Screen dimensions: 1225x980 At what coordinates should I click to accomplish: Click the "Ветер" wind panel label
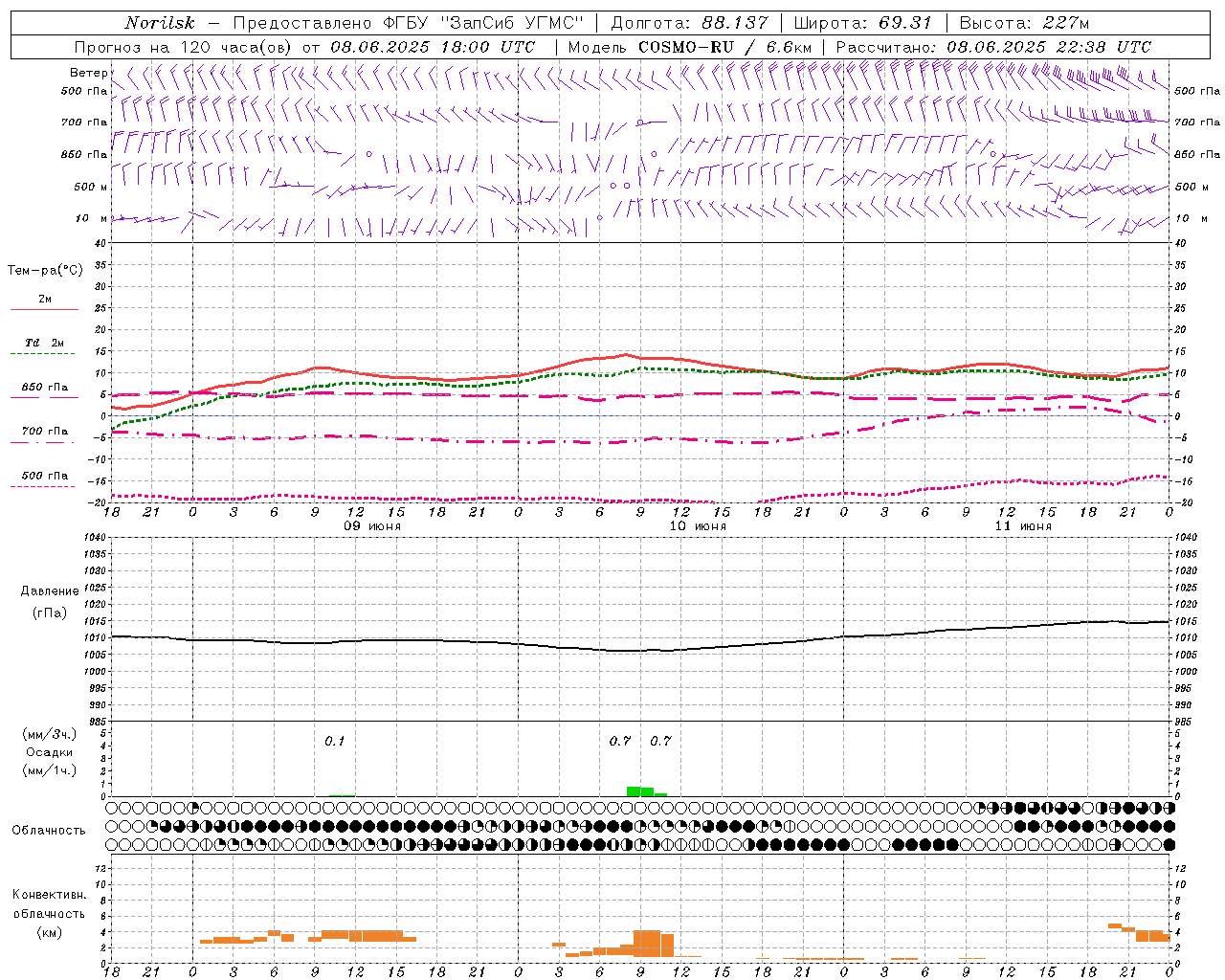click(88, 73)
